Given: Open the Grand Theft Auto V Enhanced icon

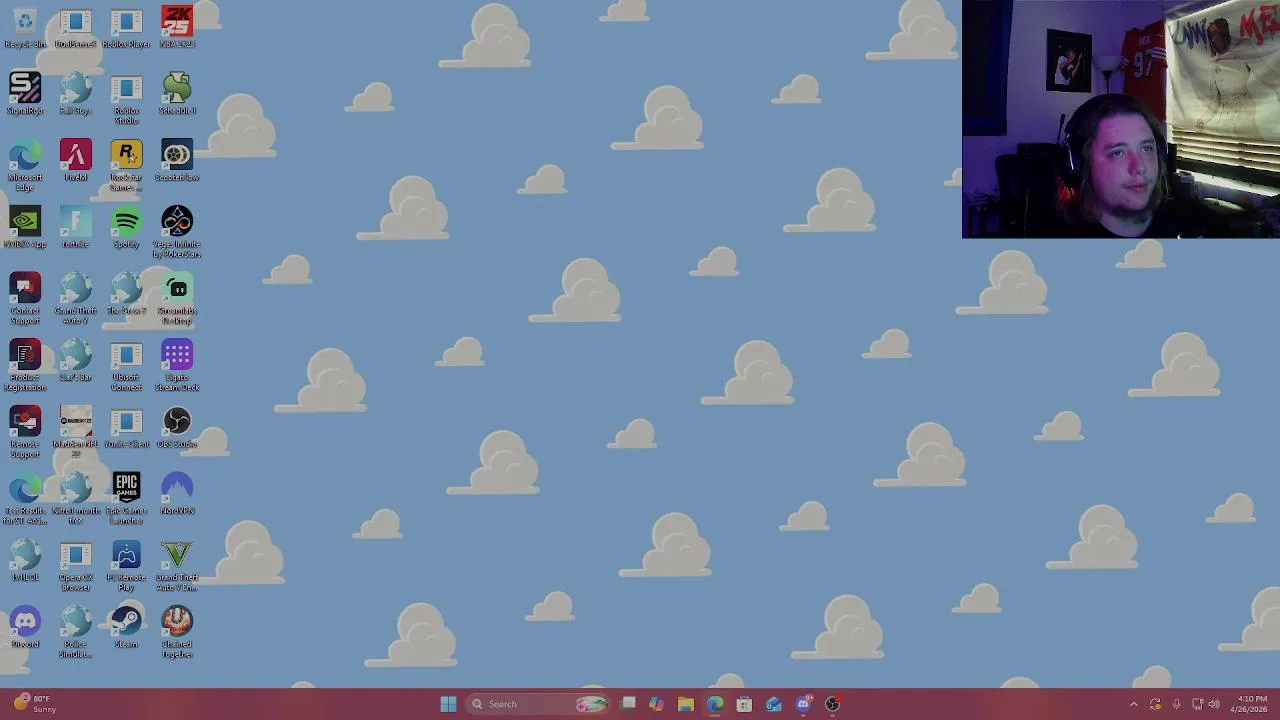Looking at the screenshot, I should [177, 566].
